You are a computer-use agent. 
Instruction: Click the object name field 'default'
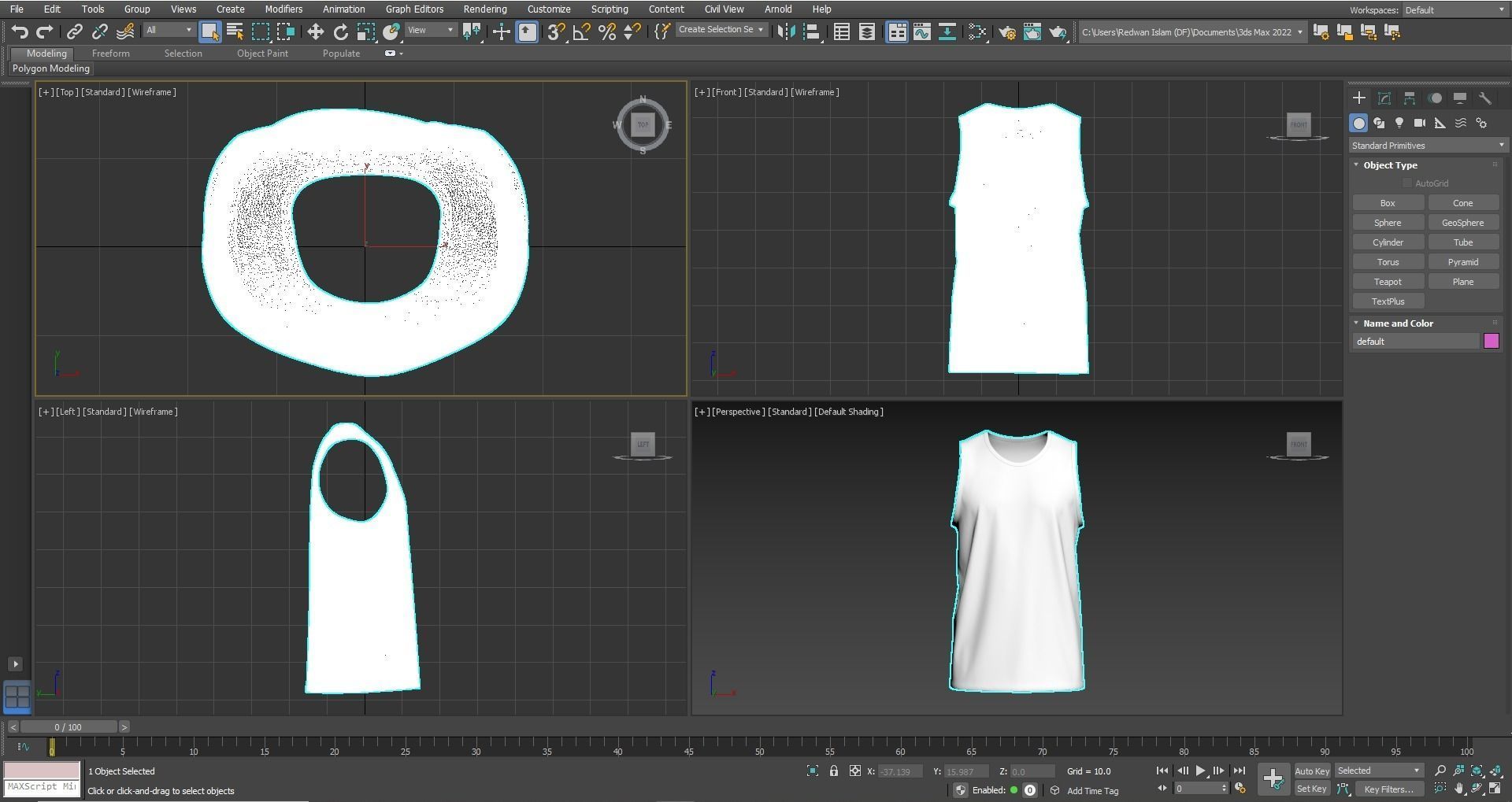(1416, 342)
